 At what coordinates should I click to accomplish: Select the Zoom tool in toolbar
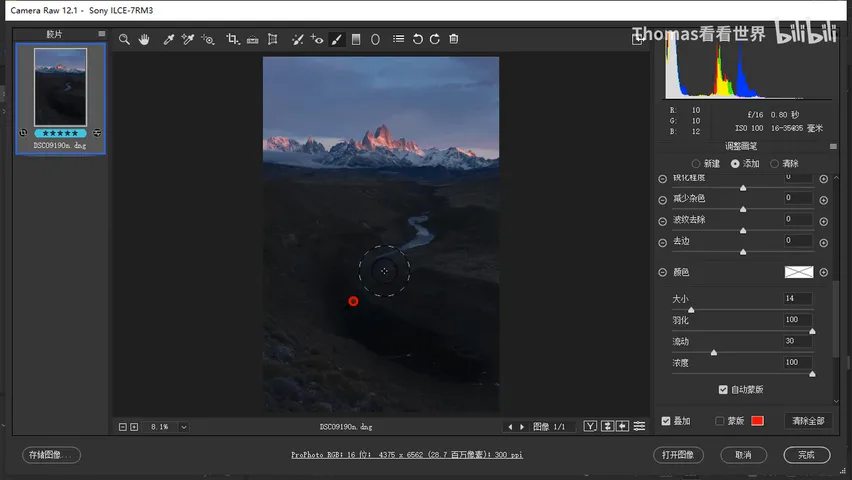click(x=124, y=39)
